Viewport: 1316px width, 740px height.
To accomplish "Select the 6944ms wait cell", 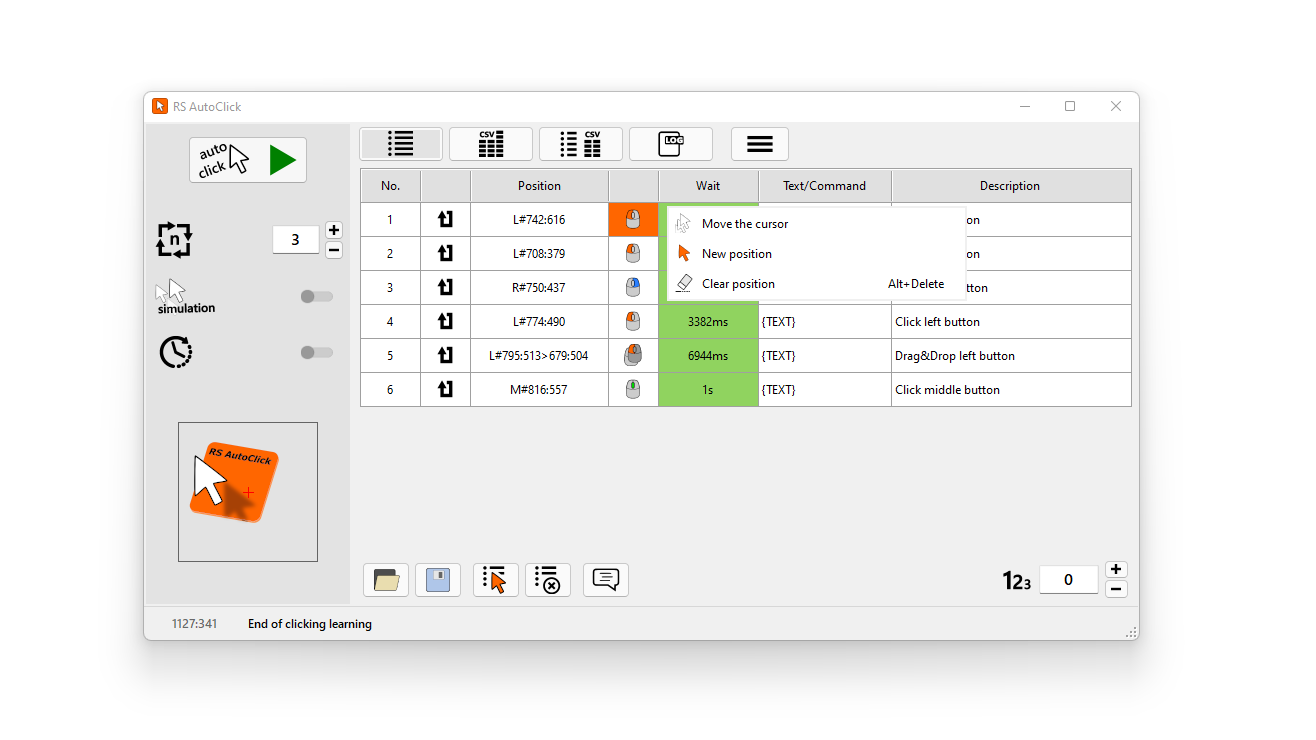I will click(708, 356).
